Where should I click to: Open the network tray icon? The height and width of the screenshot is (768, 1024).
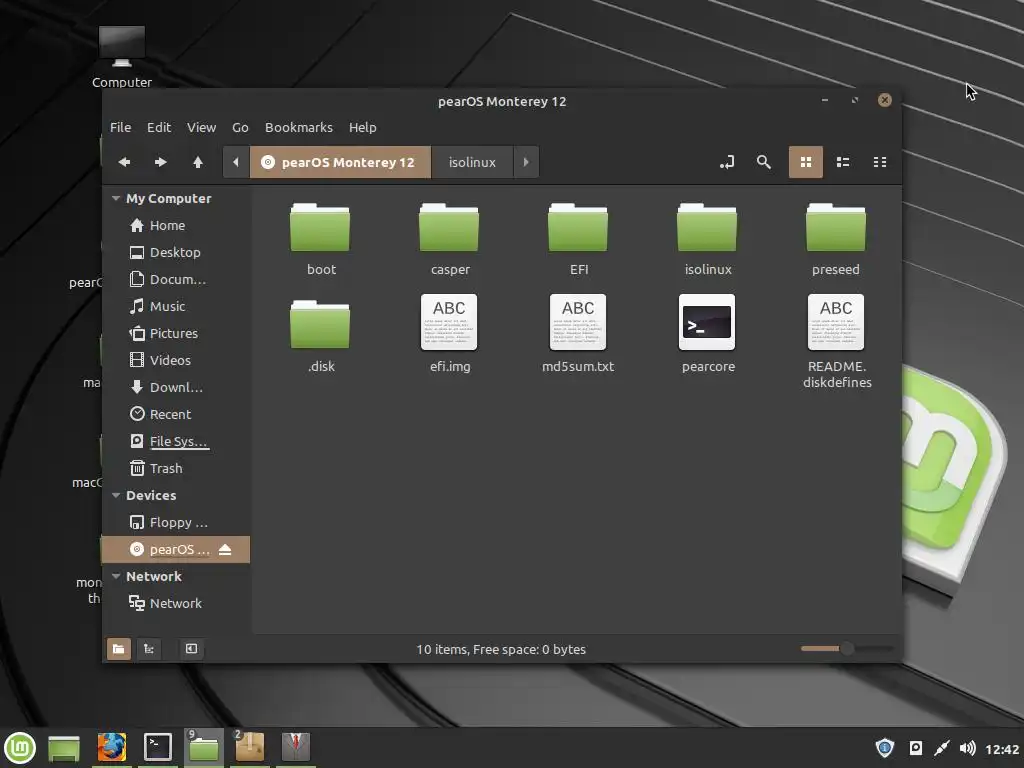[941, 748]
